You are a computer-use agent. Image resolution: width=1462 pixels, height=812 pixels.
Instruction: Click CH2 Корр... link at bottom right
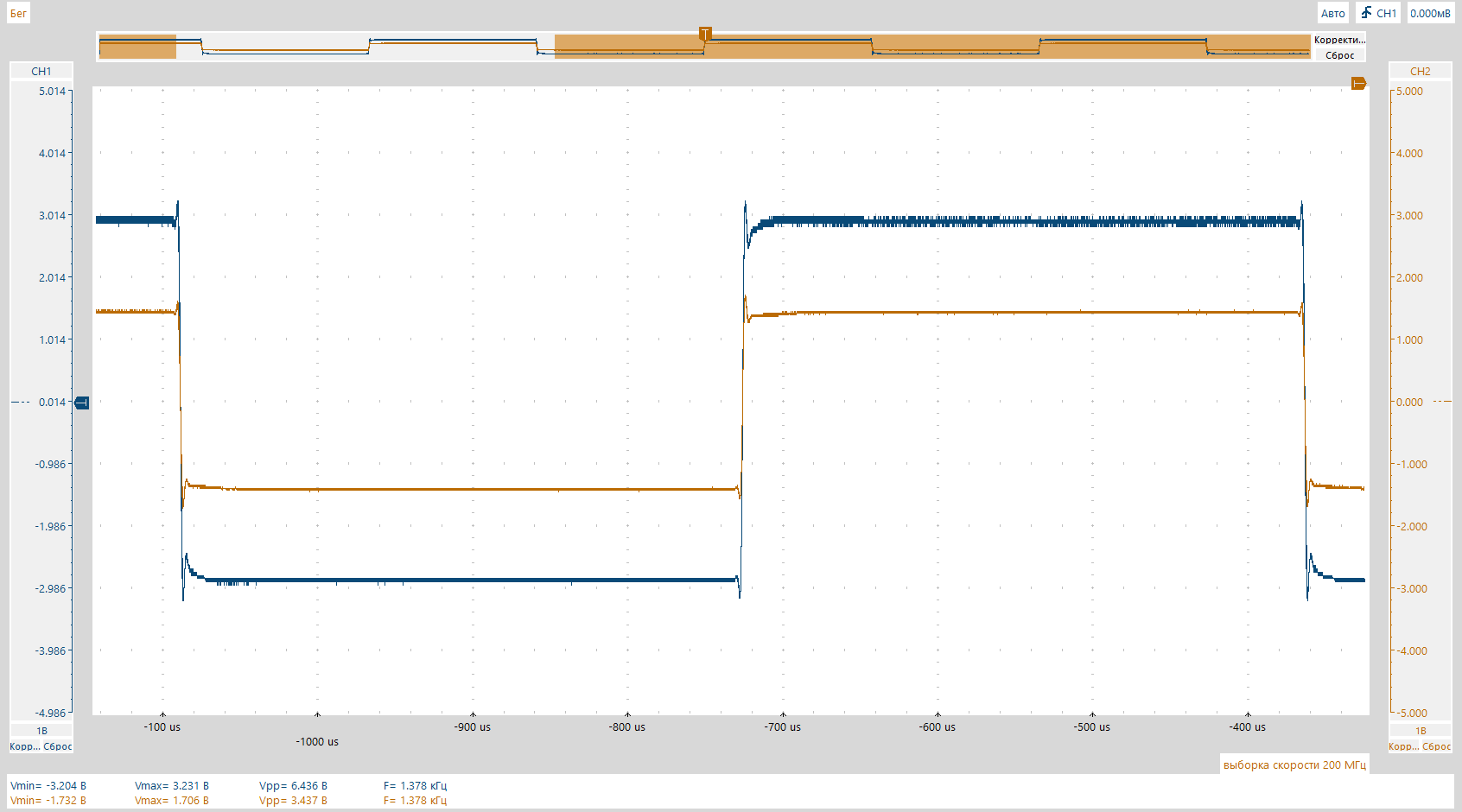(1403, 746)
